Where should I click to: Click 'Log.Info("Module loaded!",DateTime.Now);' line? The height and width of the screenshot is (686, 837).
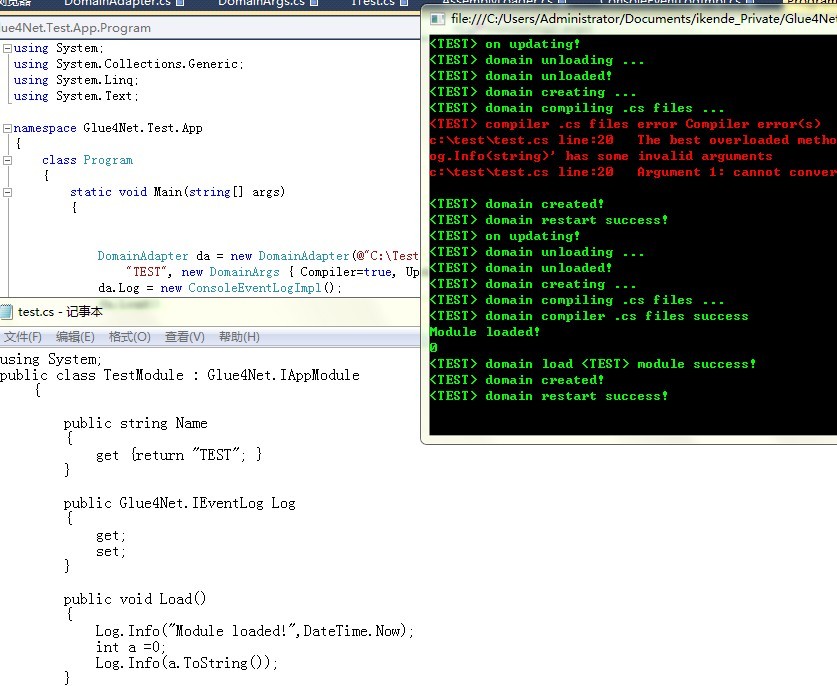[x=255, y=631]
